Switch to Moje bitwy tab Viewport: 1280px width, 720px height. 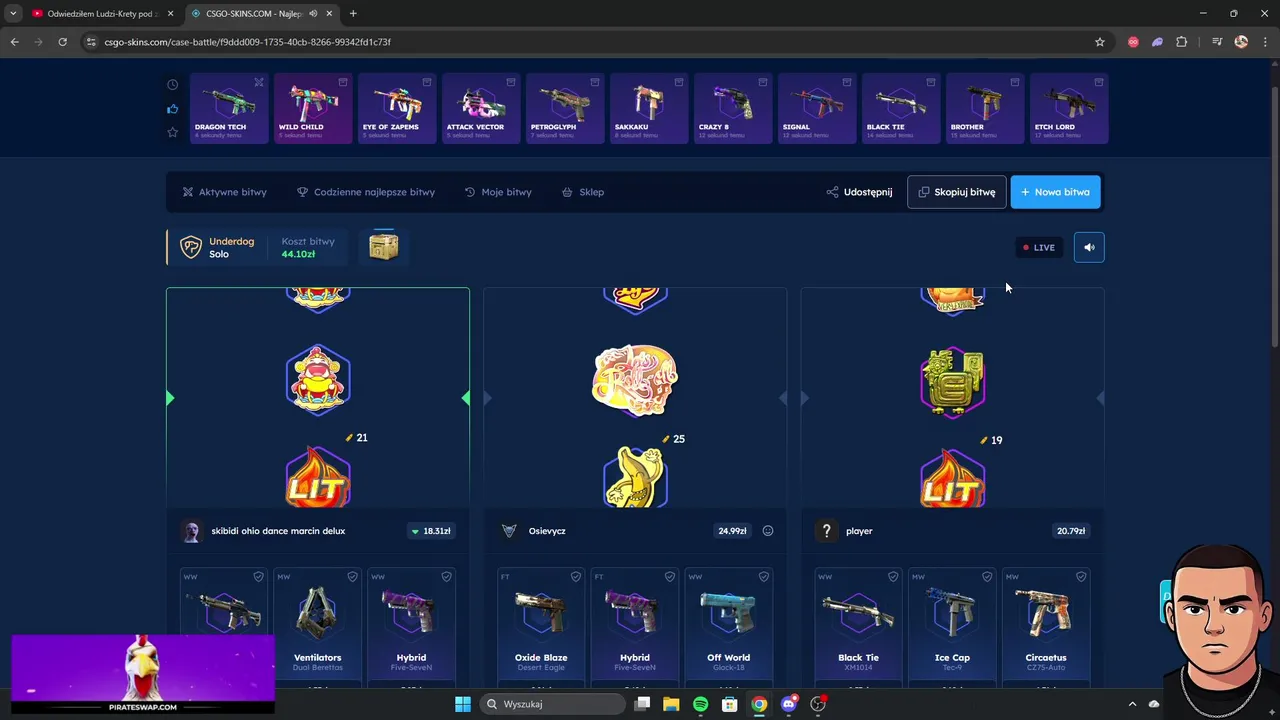498,192
